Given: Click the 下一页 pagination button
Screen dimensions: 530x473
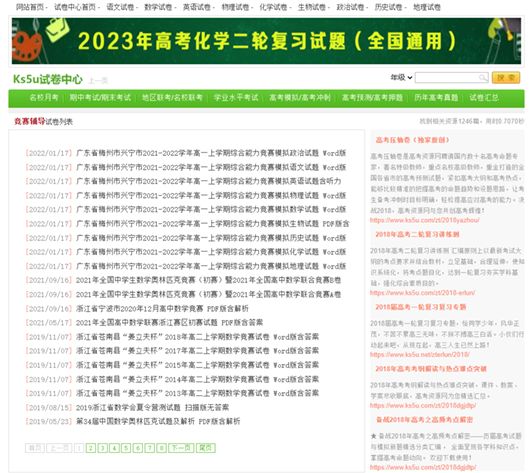Looking at the screenshot, I should pos(181,448).
